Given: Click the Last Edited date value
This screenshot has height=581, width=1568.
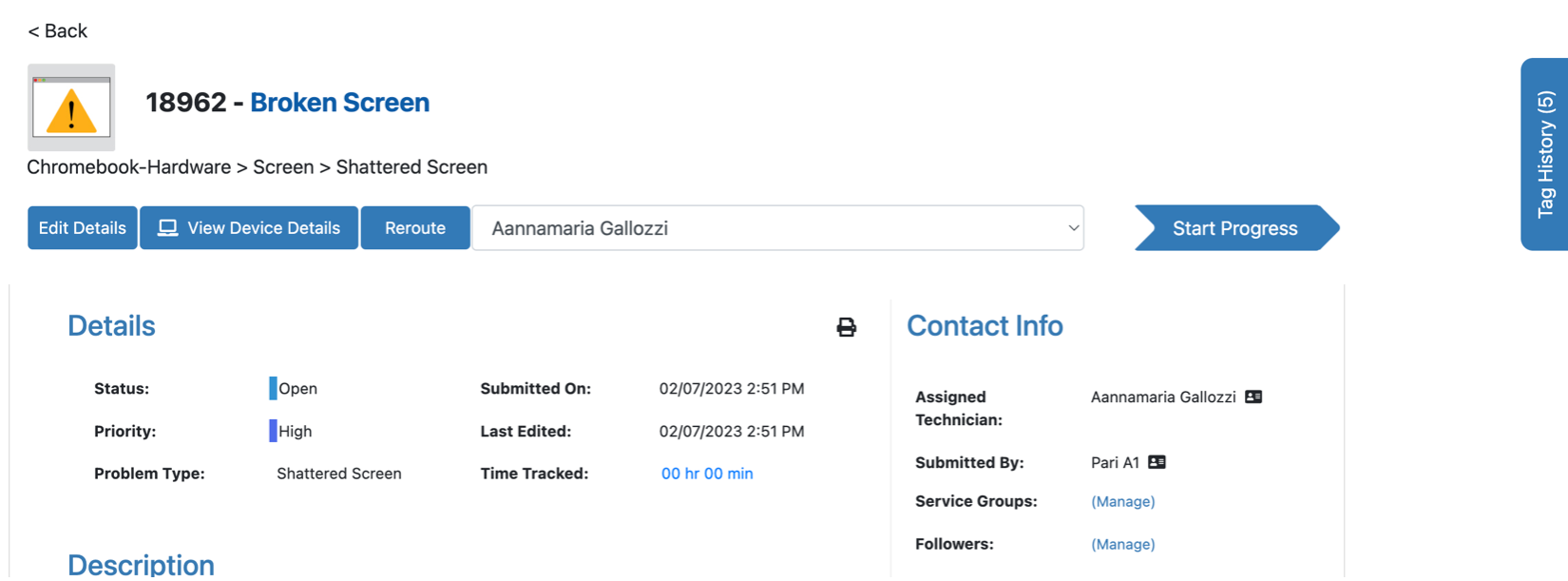Looking at the screenshot, I should tap(732, 431).
